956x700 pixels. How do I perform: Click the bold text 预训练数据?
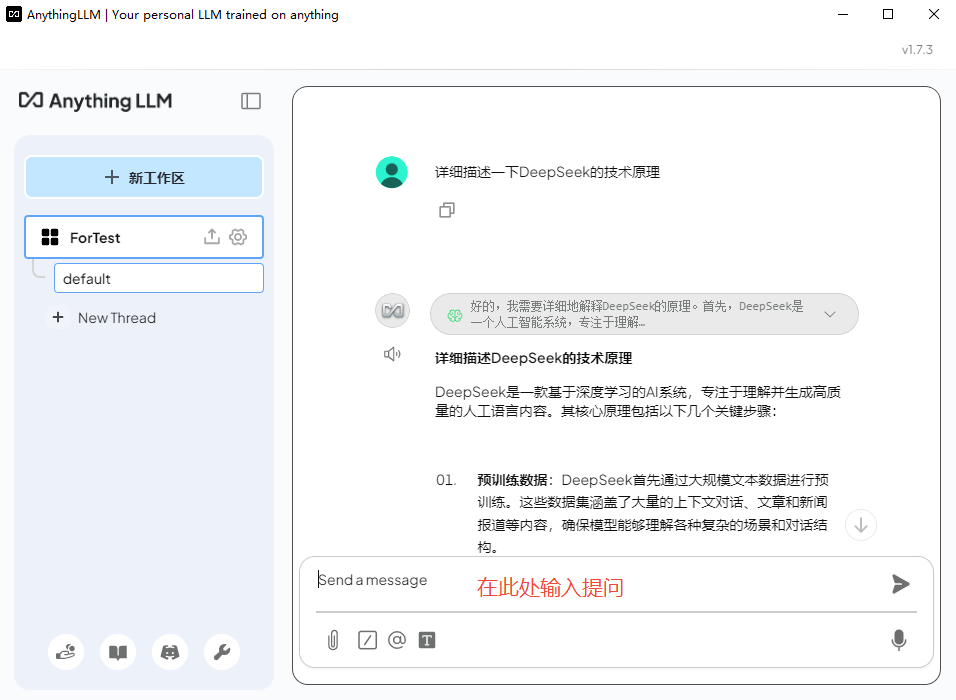coord(512,480)
